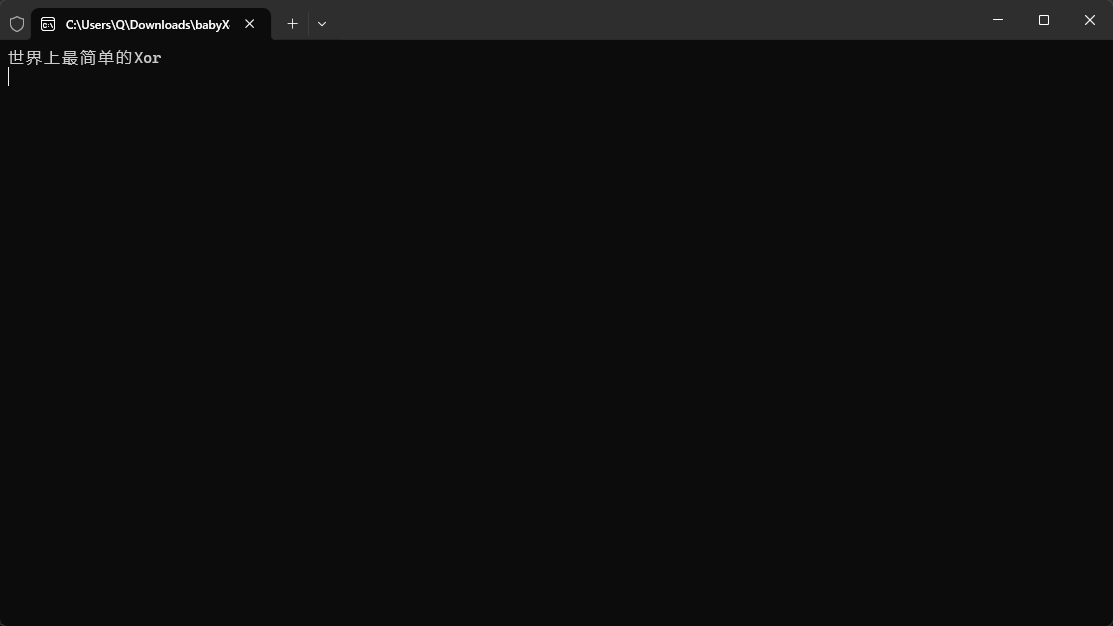Click the text "世界上最简单的Xor"
This screenshot has width=1113, height=626.
point(84,57)
